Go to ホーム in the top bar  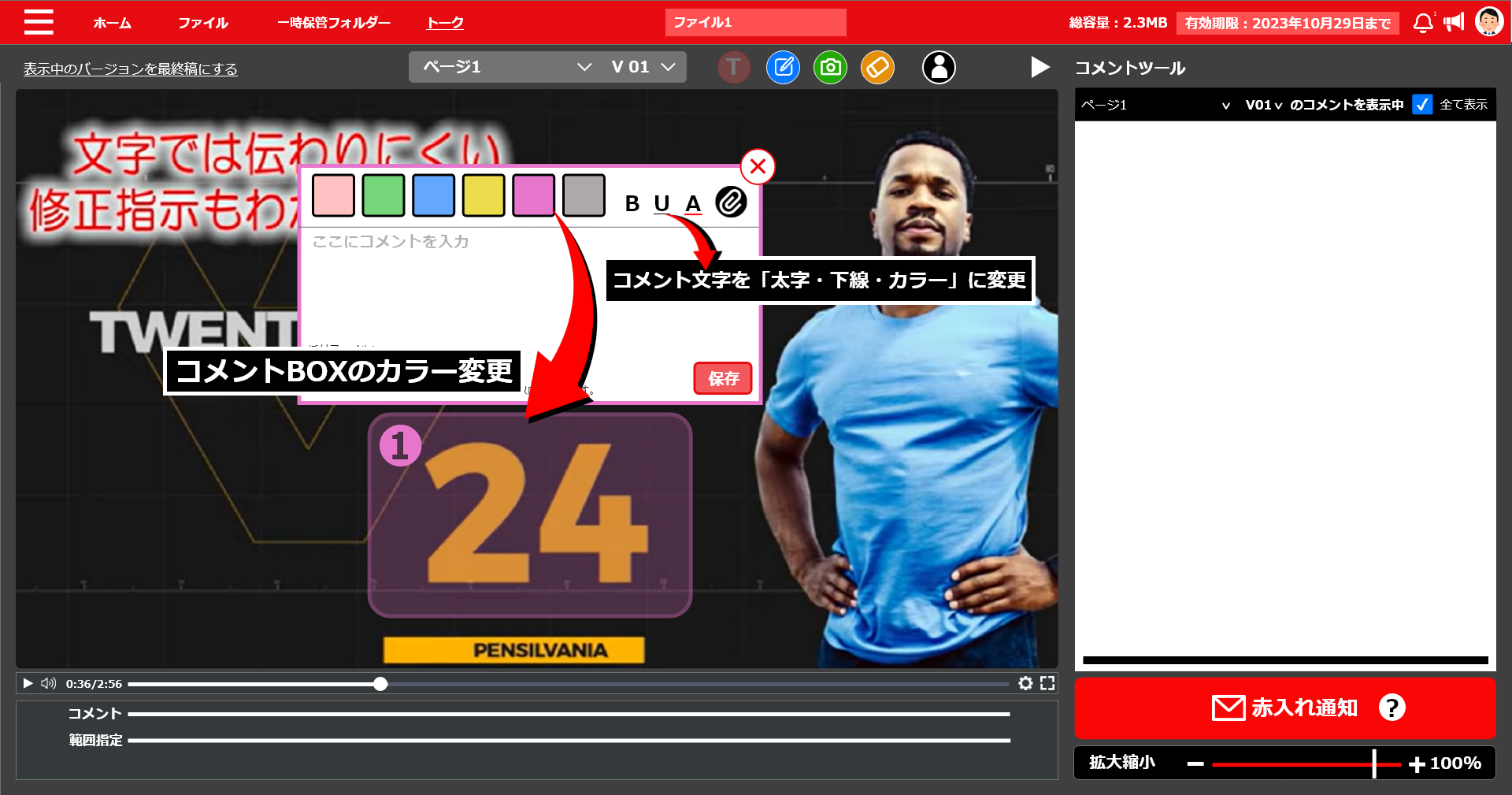(113, 23)
